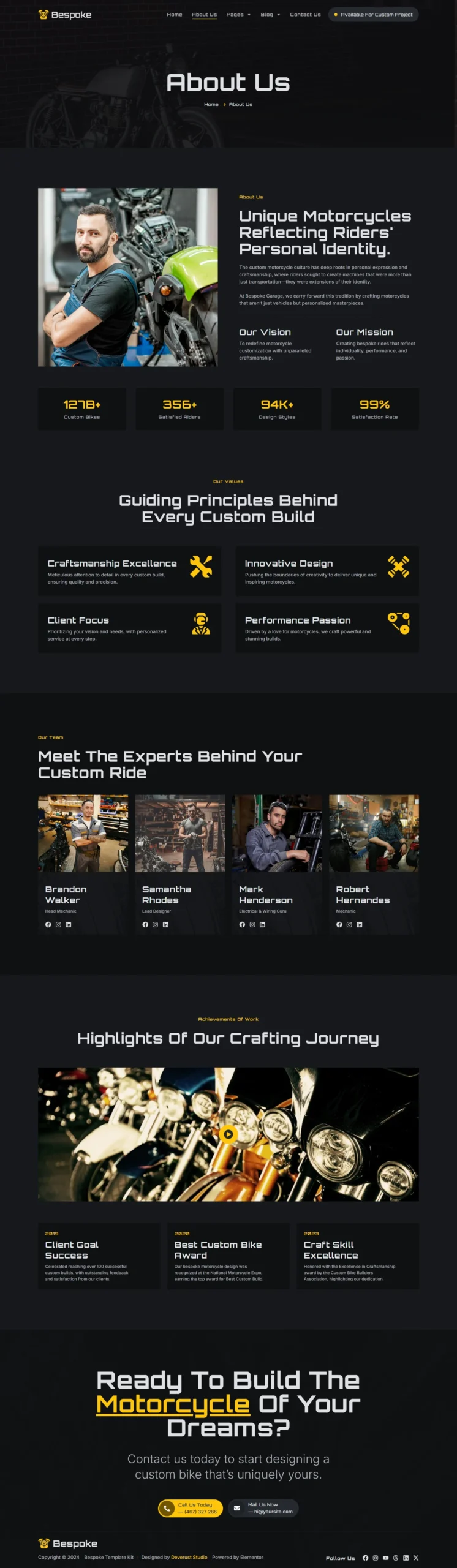Viewport: 457px width, 1568px height.
Task: Follow the Home breadcrumb link
Action: (211, 104)
